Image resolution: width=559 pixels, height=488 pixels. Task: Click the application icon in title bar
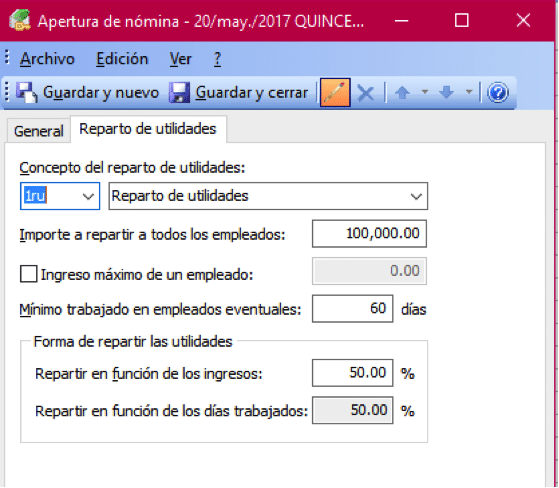coord(20,21)
